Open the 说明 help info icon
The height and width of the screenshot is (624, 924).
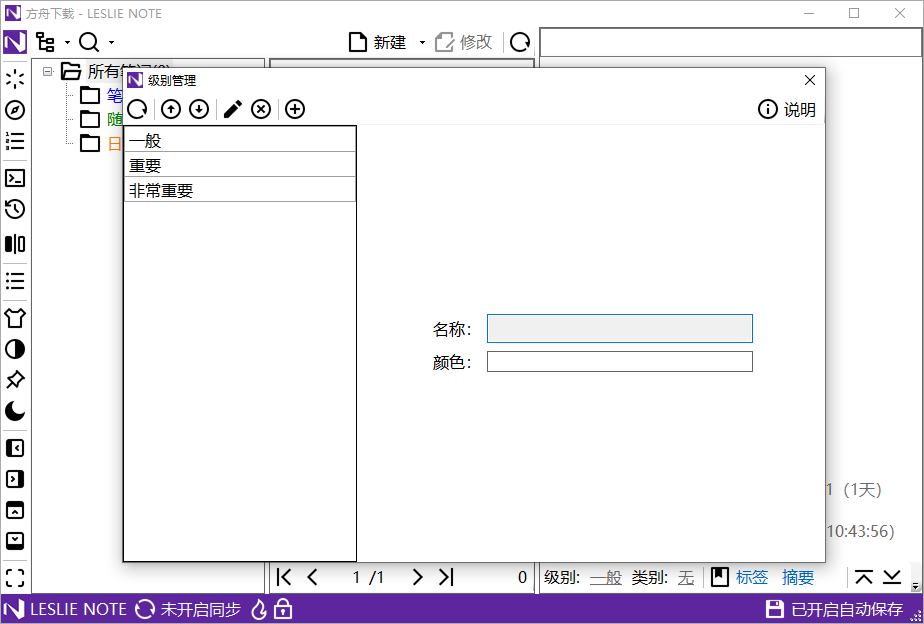(767, 110)
